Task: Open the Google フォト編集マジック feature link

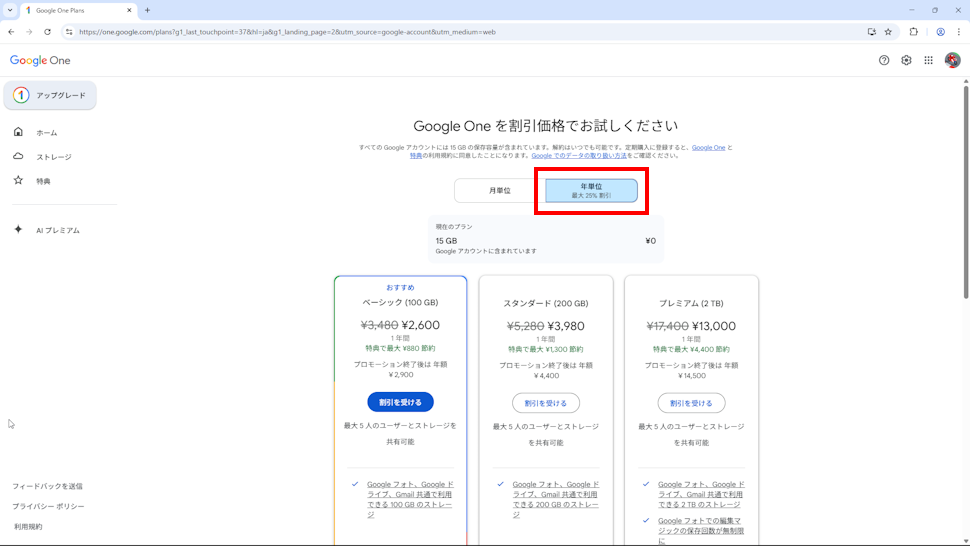Action: [x=701, y=531]
